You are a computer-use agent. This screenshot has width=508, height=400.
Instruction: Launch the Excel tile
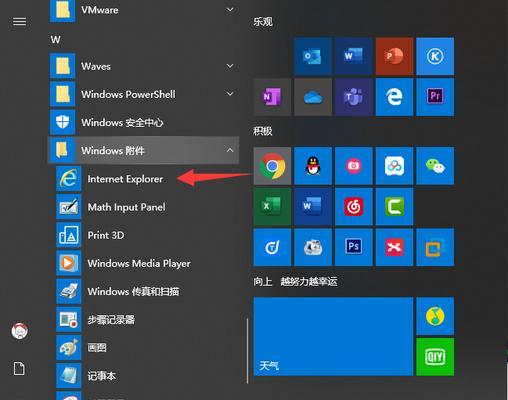click(x=272, y=206)
